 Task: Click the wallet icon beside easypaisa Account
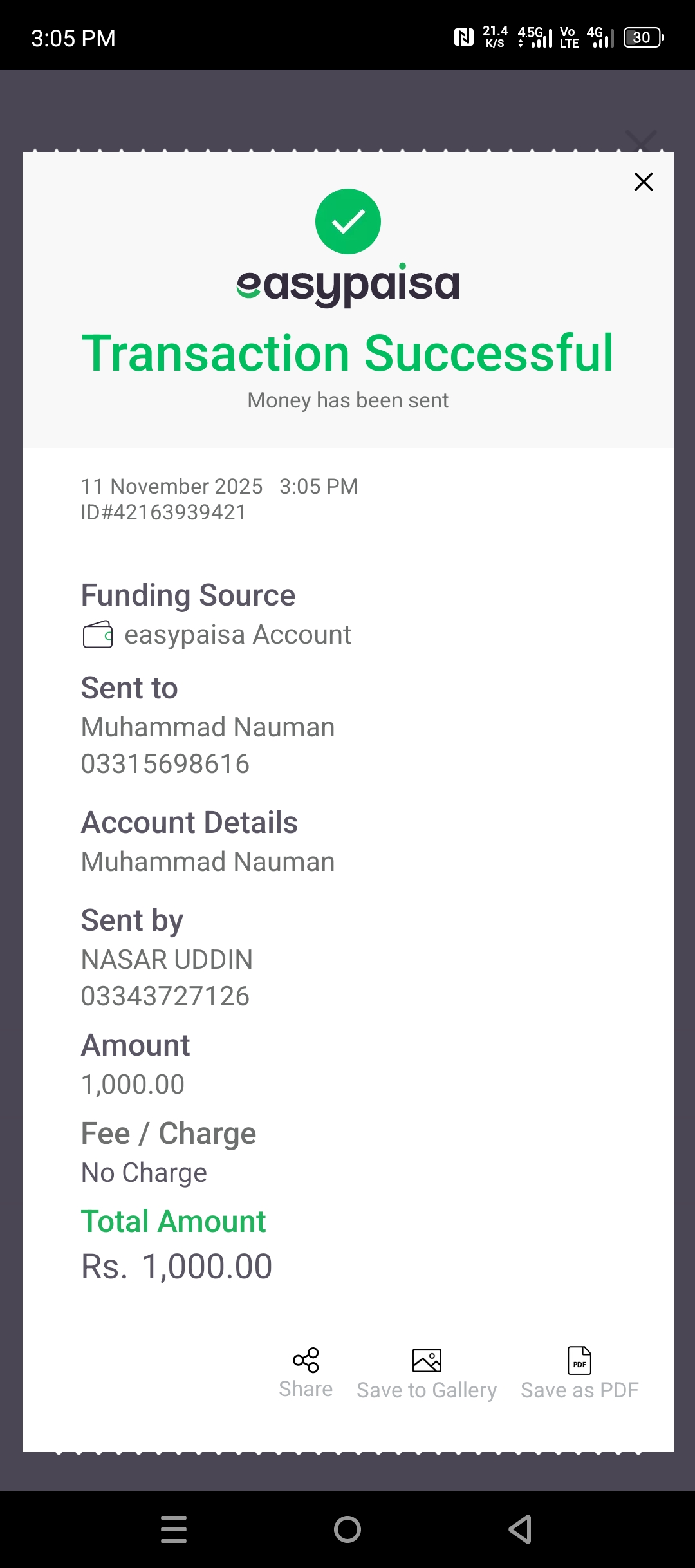[98, 635]
